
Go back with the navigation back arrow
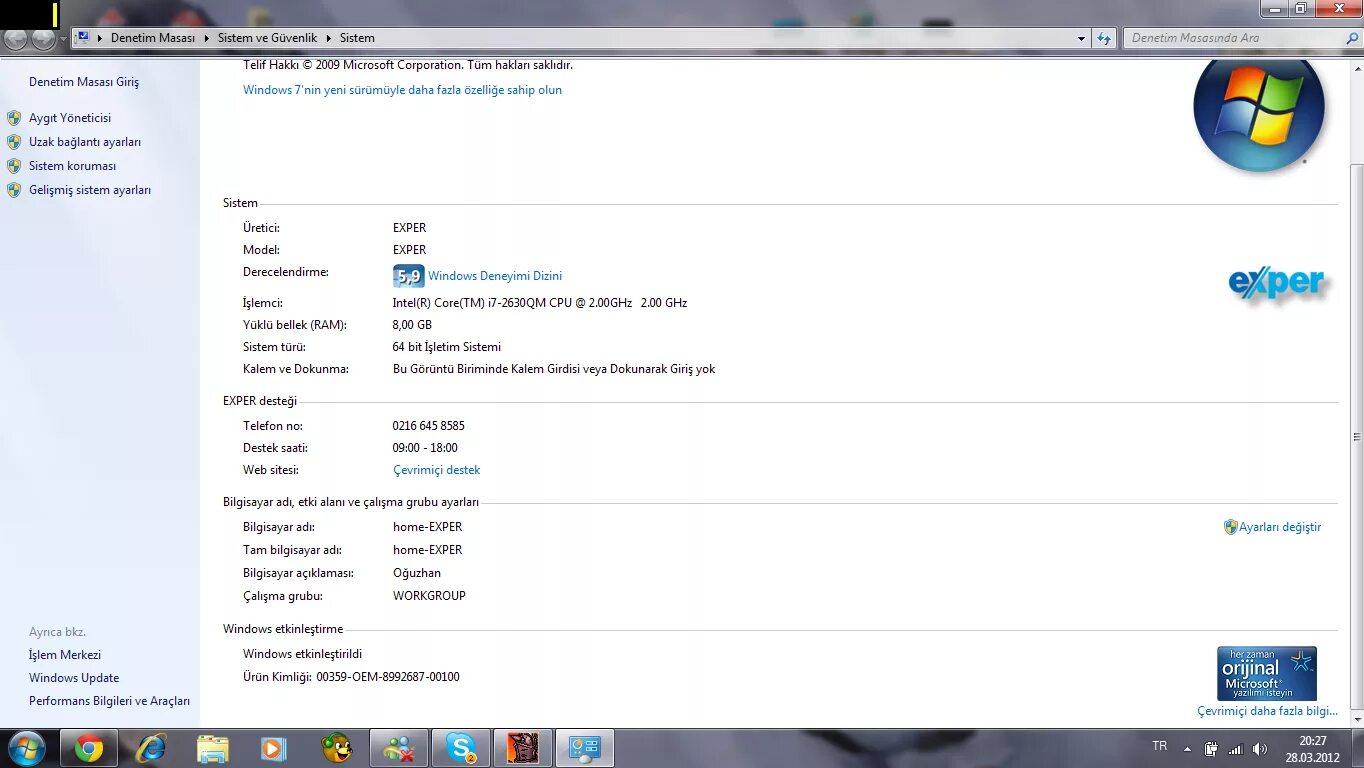[x=15, y=39]
